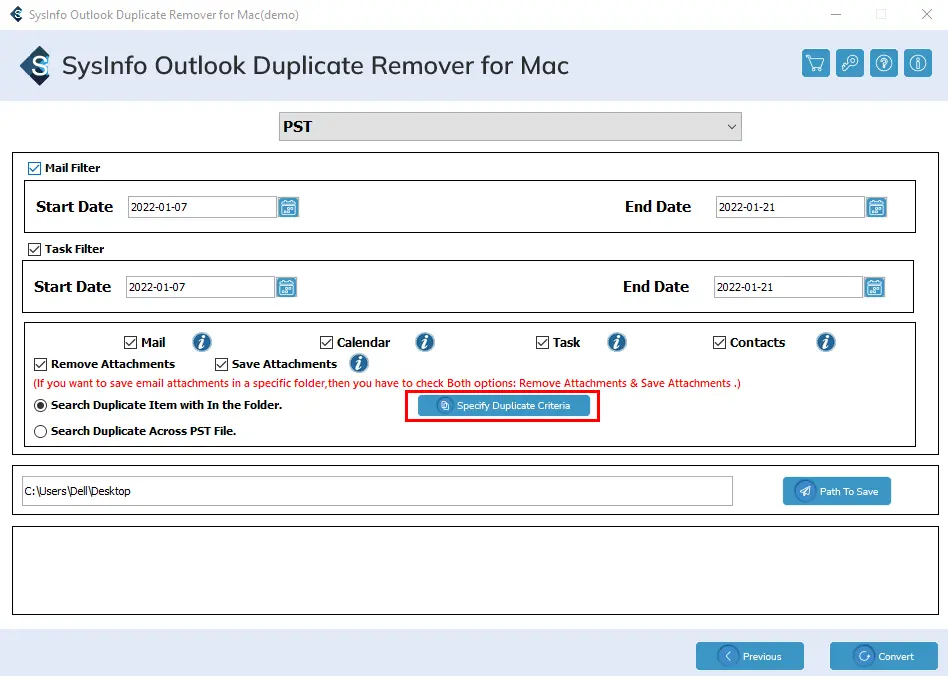Click the SysInfo logo in the header
The width and height of the screenshot is (948, 676).
[36, 65]
